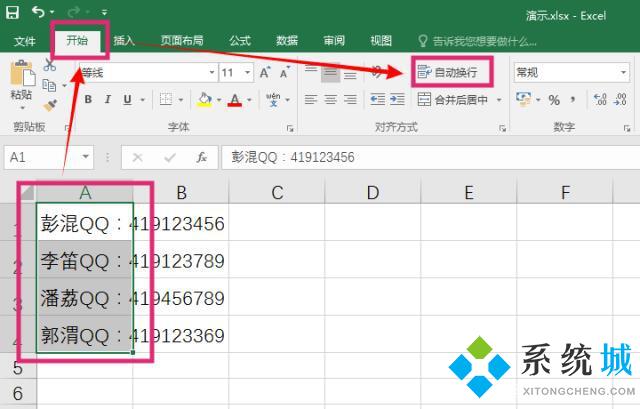Apply comma style

click(573, 99)
